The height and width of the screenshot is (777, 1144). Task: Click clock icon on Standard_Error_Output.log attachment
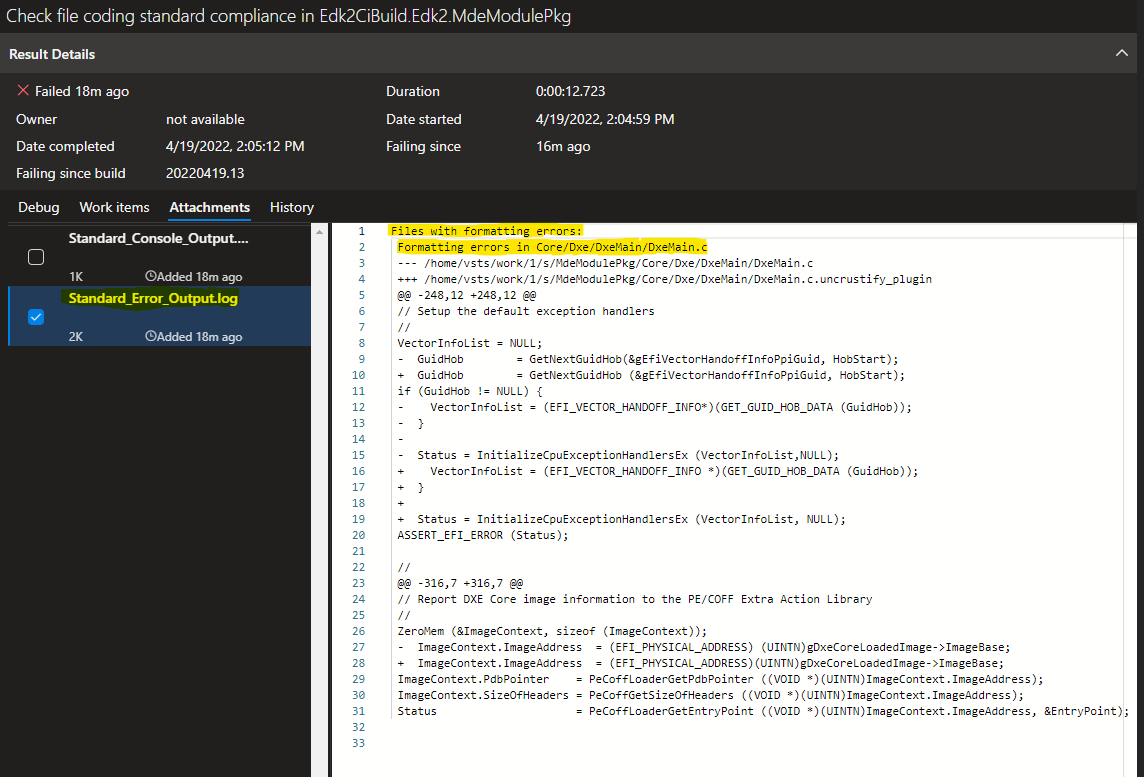[151, 337]
